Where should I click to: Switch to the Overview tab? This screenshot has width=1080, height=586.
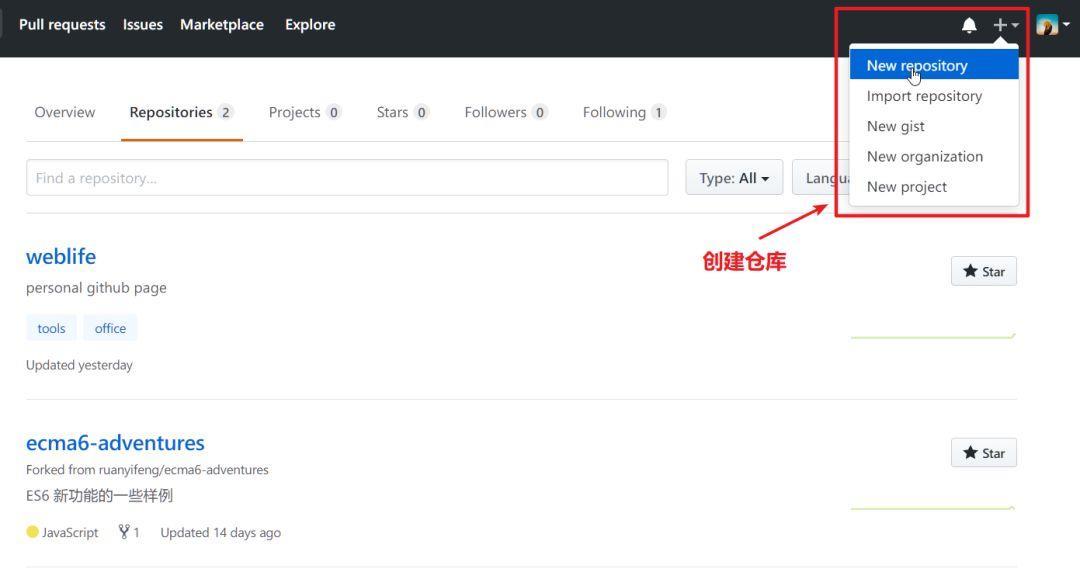click(65, 112)
